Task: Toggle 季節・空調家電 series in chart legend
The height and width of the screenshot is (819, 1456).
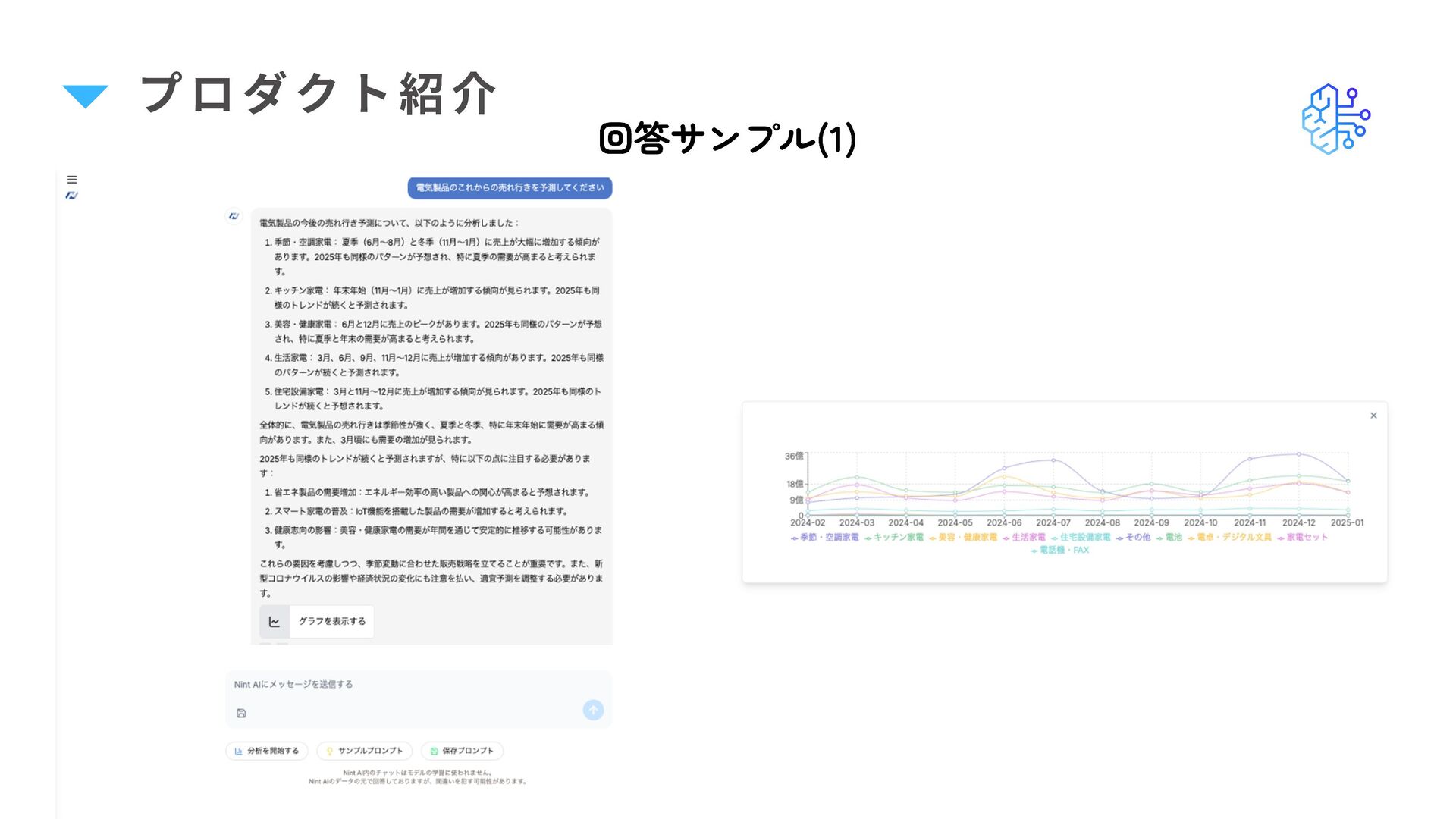Action: (825, 537)
